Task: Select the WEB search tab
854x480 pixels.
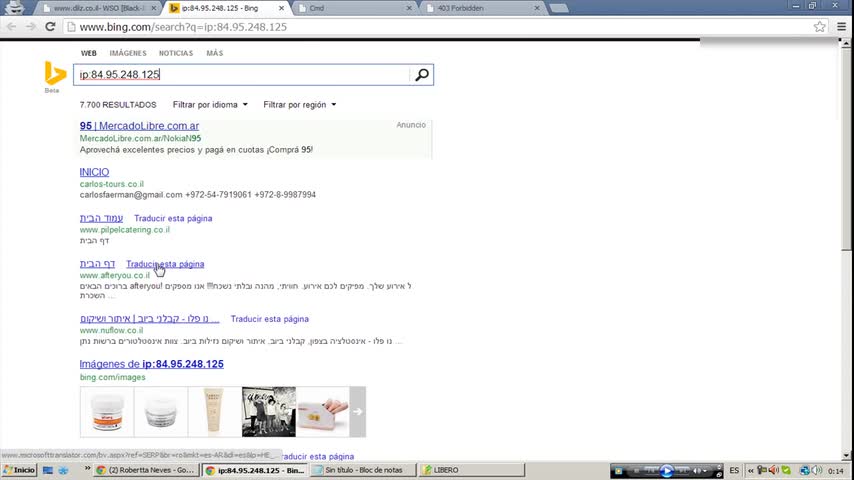Action: pos(88,53)
